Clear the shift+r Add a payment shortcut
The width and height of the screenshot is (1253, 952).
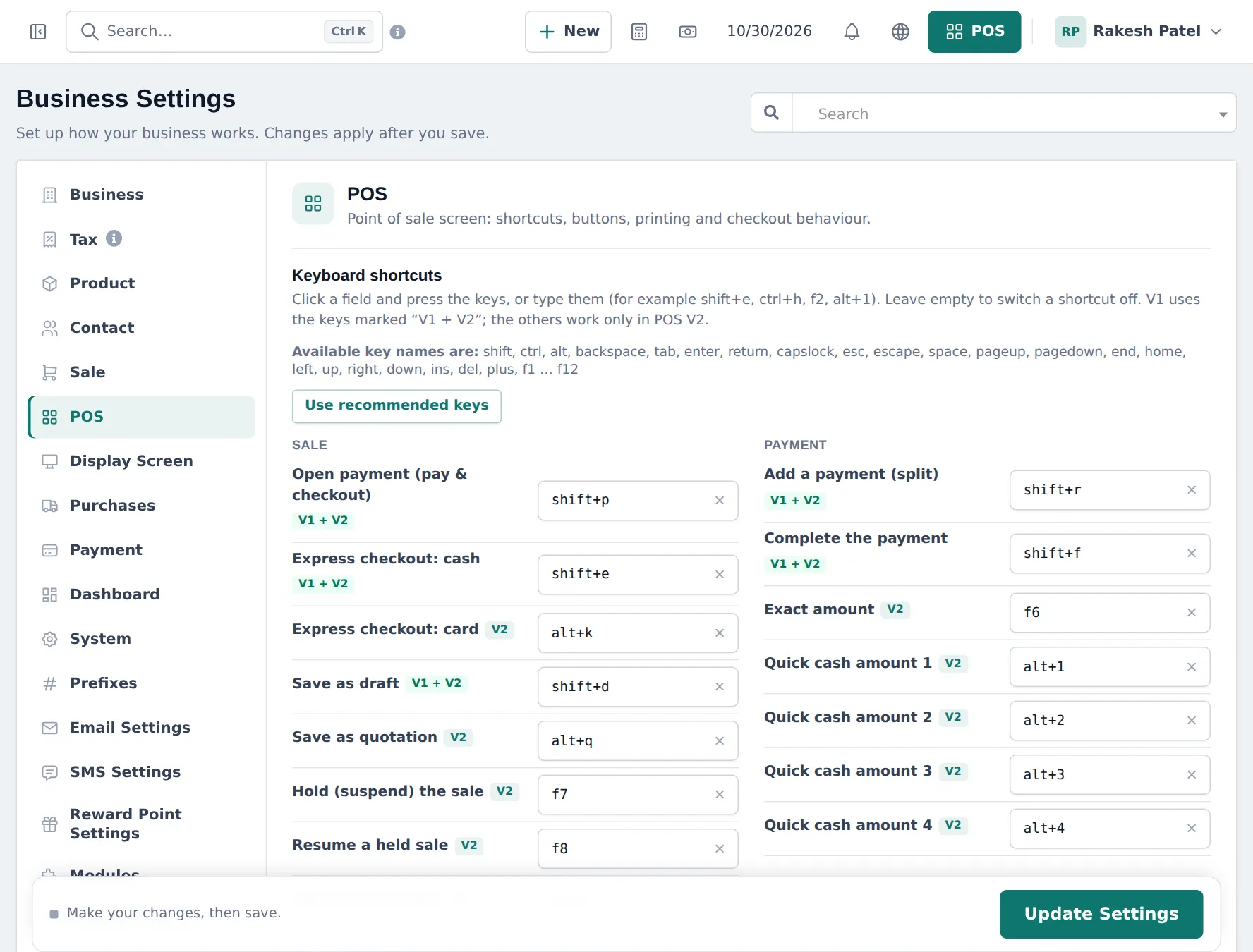click(1192, 489)
